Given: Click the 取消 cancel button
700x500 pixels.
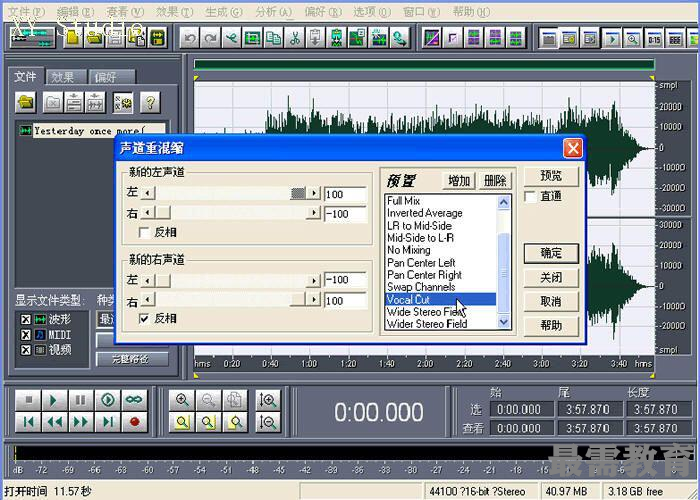Looking at the screenshot, I should pos(551,301).
